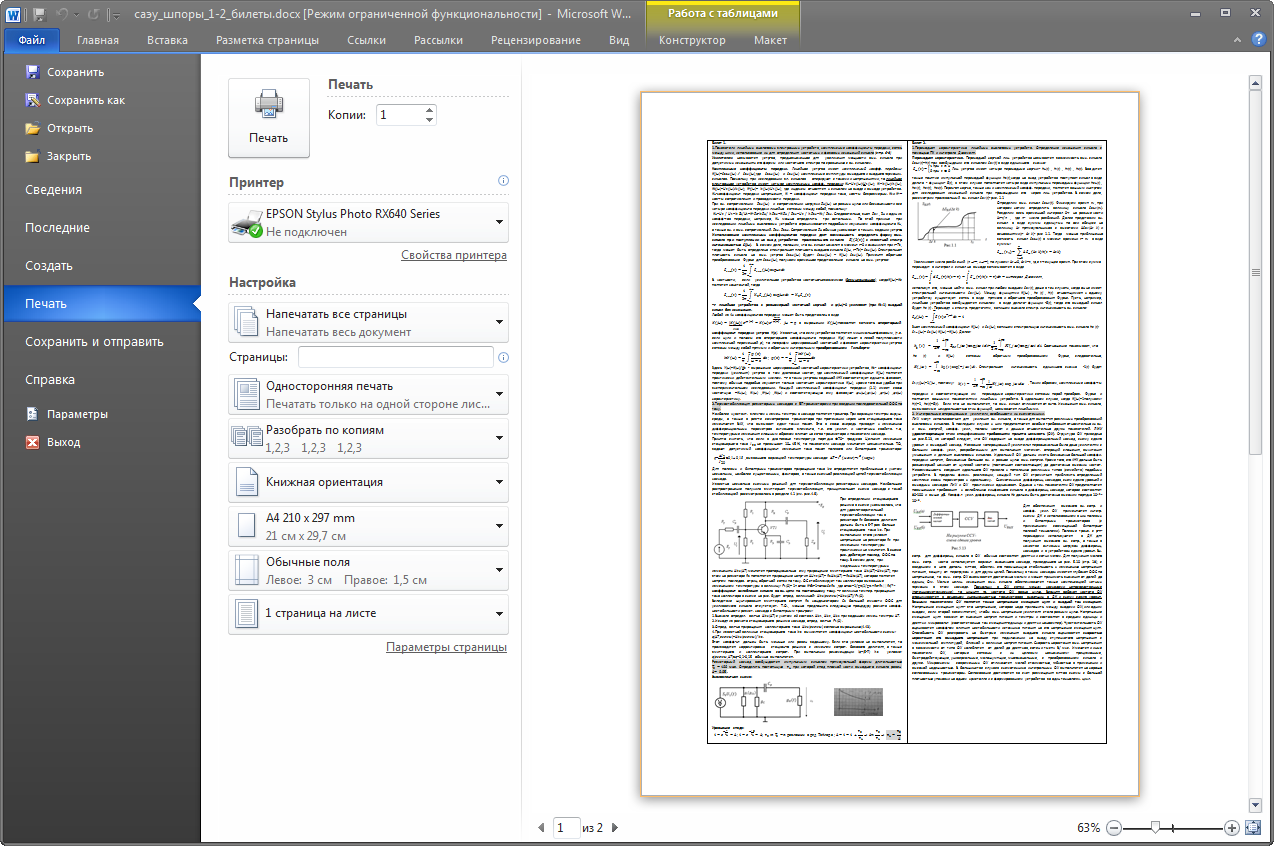Switch to the Рецензирование tab
Screen dimensions: 1274x846
535,40
